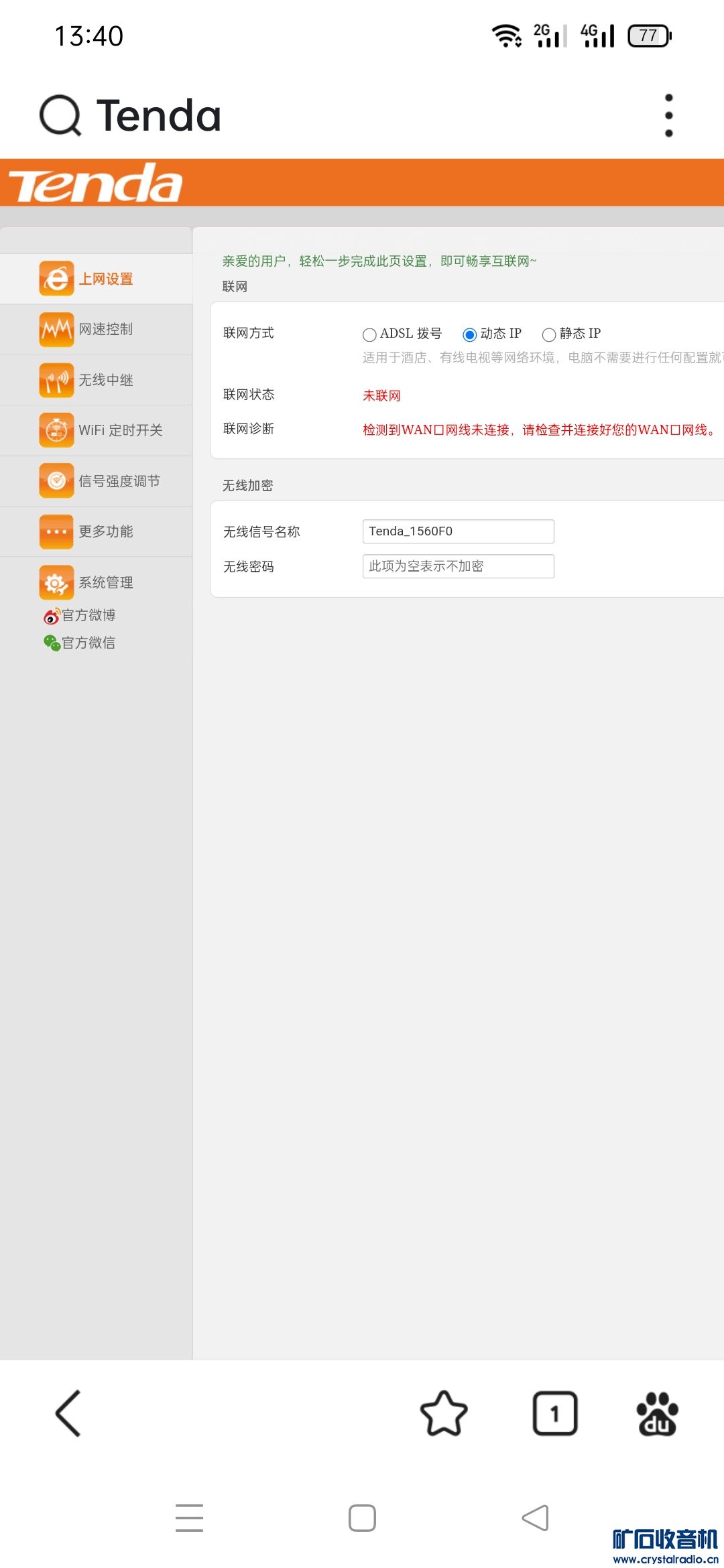The height and width of the screenshot is (1568, 724).
Task: Go back with browser back arrow
Action: (68, 1413)
